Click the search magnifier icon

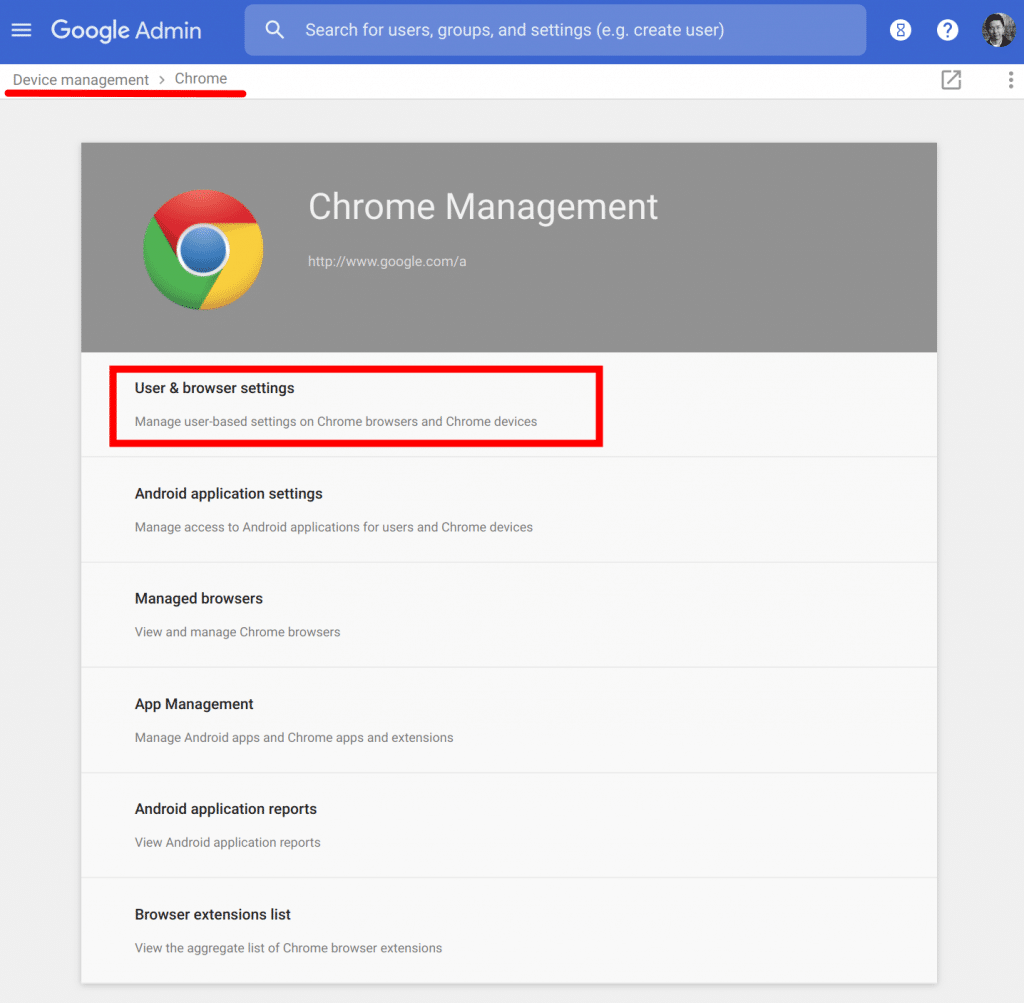click(x=274, y=29)
